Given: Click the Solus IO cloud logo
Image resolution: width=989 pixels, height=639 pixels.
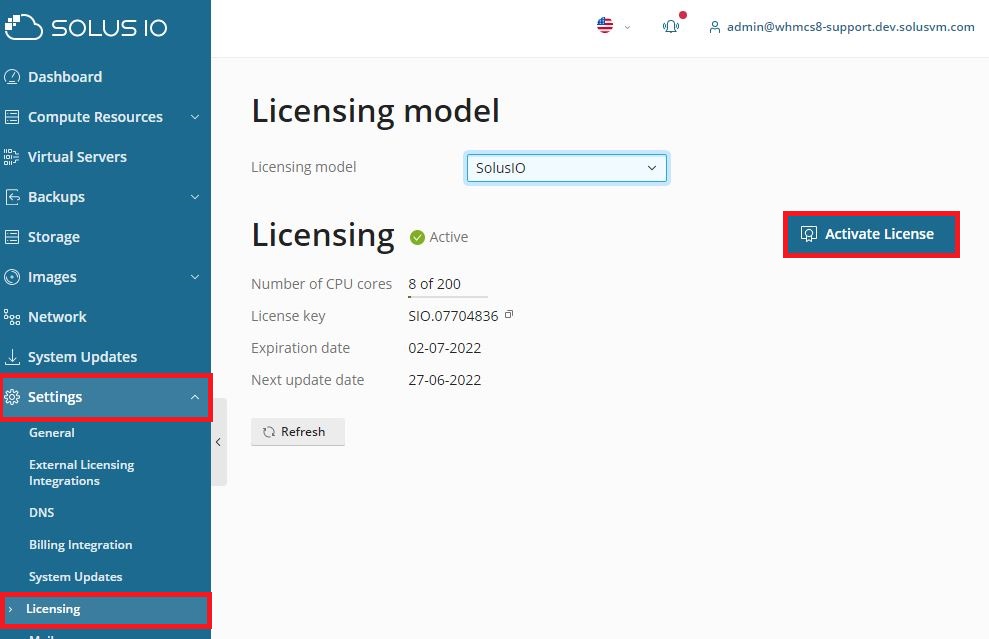Looking at the screenshot, I should [24, 27].
